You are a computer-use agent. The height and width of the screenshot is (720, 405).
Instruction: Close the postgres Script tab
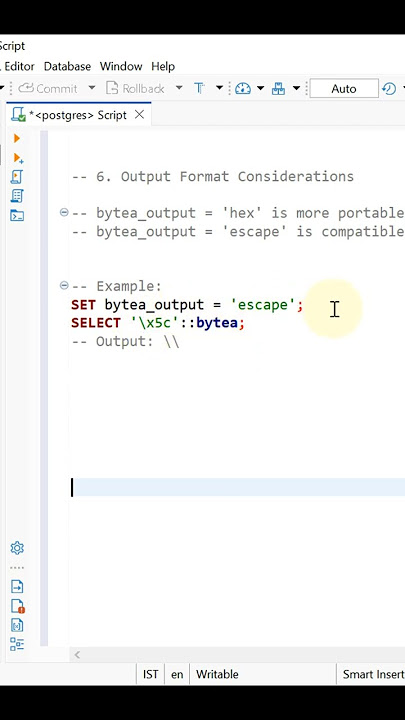(x=140, y=114)
